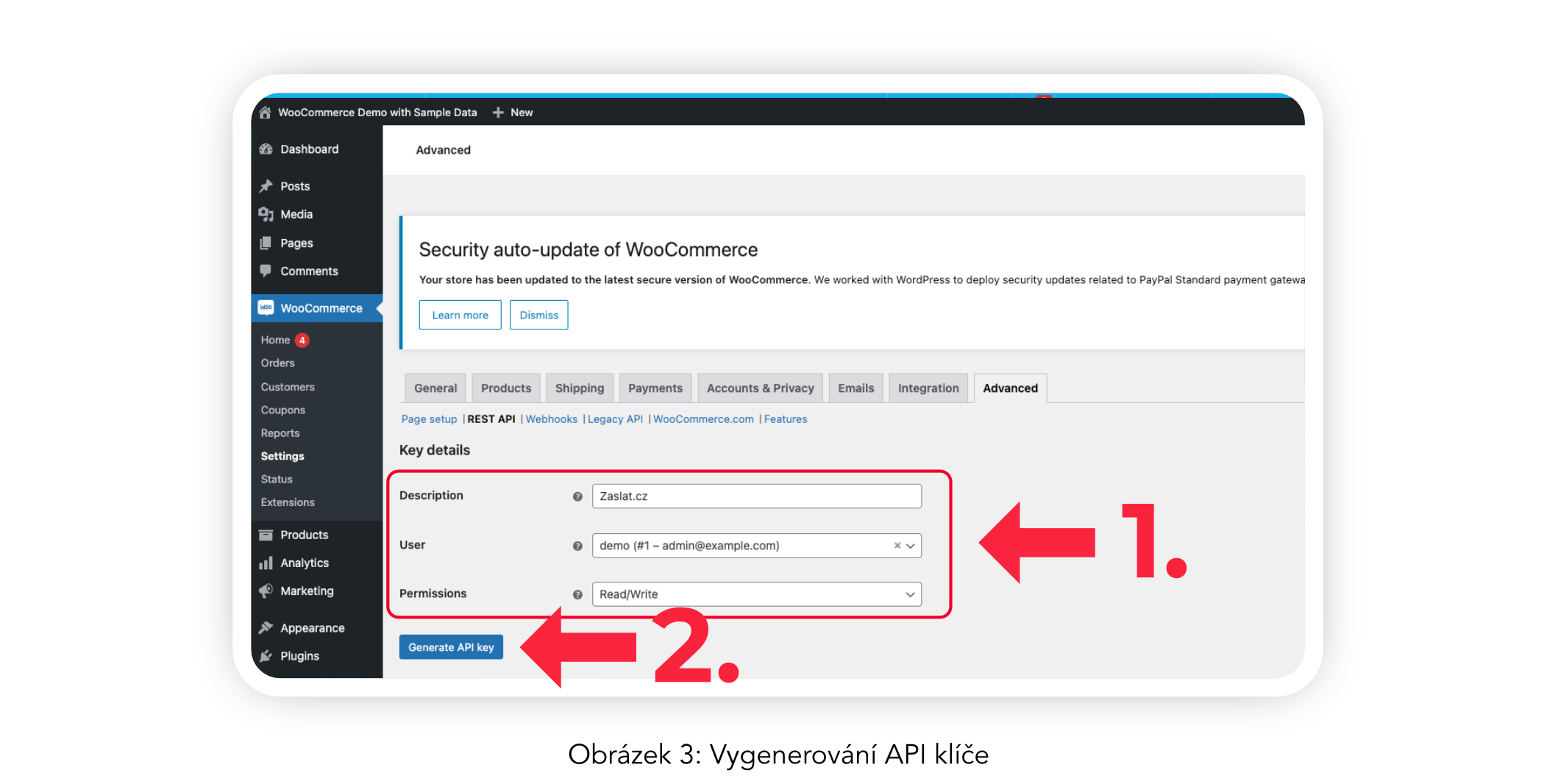This screenshot has height=784, width=1558.
Task: Open Media in the sidebar
Action: 296,215
